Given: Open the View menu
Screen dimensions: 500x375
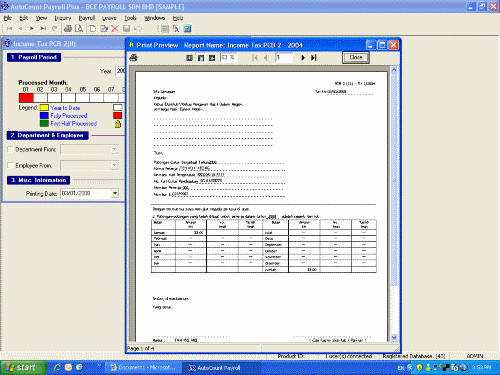Looking at the screenshot, I should click(41, 18).
